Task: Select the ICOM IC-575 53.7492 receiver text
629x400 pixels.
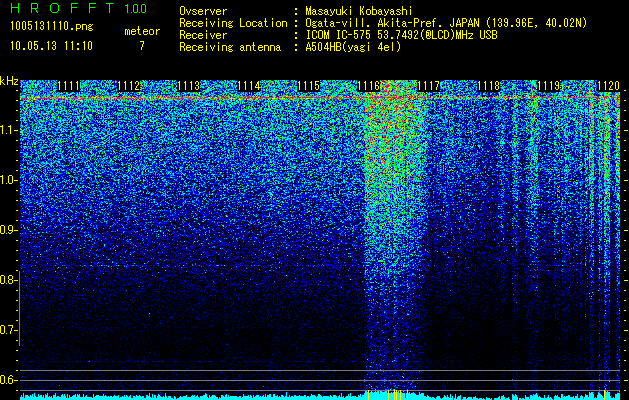Action: [x=401, y=35]
